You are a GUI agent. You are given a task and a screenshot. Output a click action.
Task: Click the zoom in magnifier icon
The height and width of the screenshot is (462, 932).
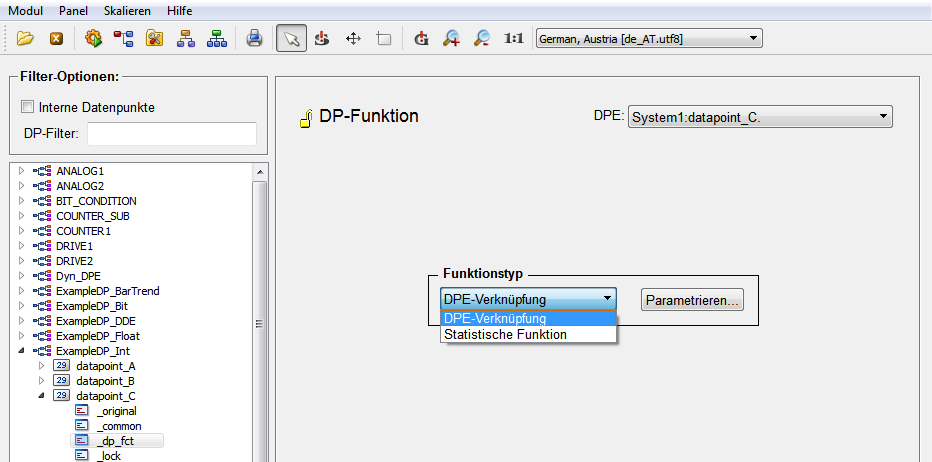tap(451, 39)
